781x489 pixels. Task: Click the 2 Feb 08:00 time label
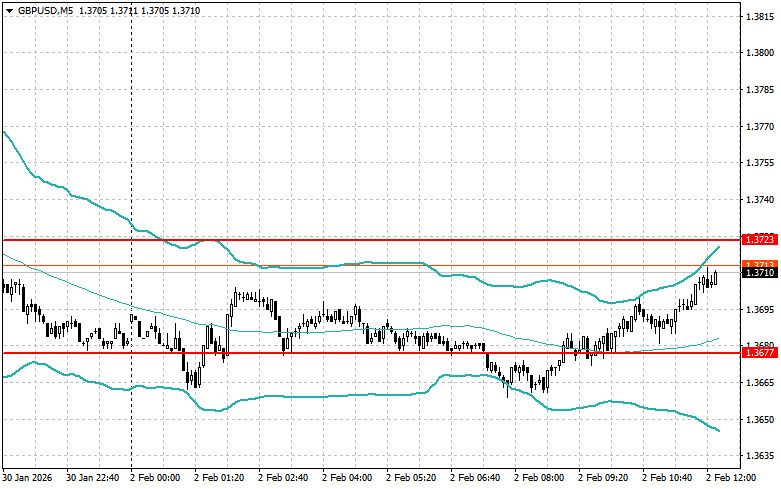click(x=539, y=478)
